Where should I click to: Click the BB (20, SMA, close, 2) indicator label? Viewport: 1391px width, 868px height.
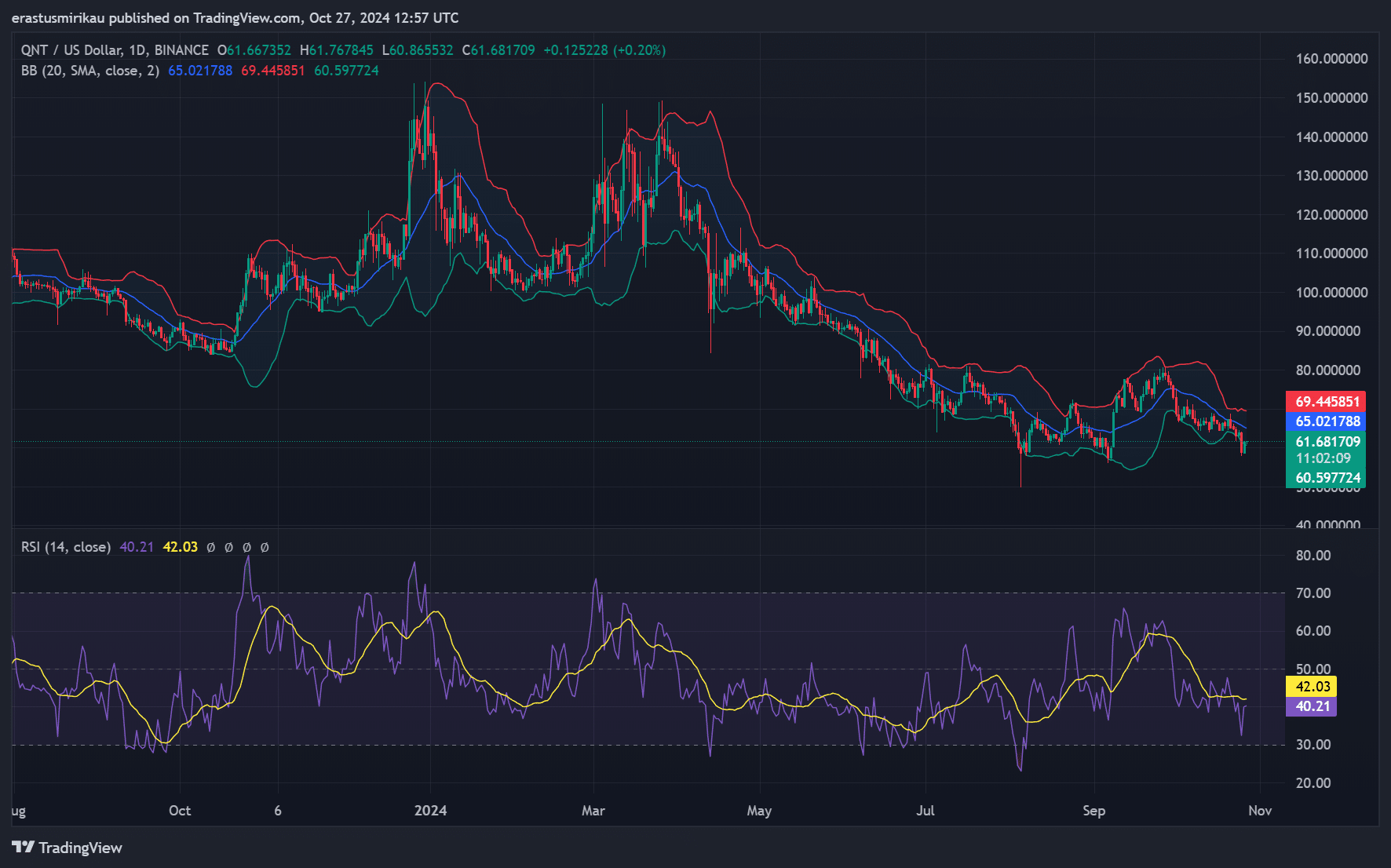[x=90, y=71]
